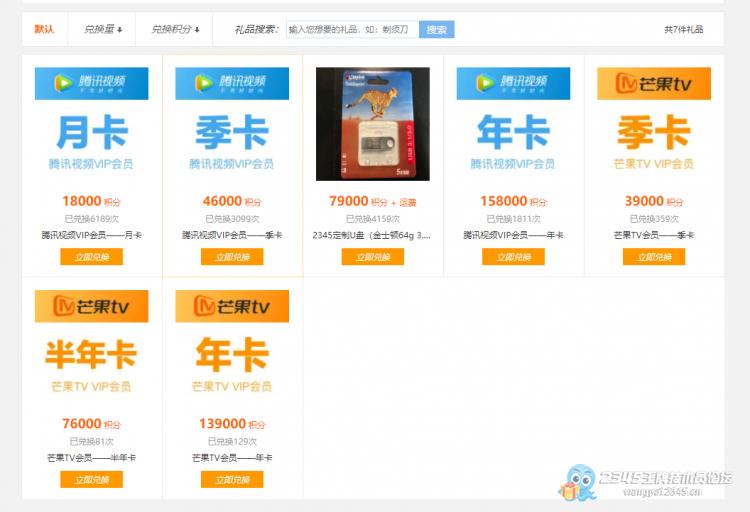This screenshot has height=512, width=750.
Task: Redeem the 46000 积分 季卡 with 立即兑换
Action: pos(232,256)
